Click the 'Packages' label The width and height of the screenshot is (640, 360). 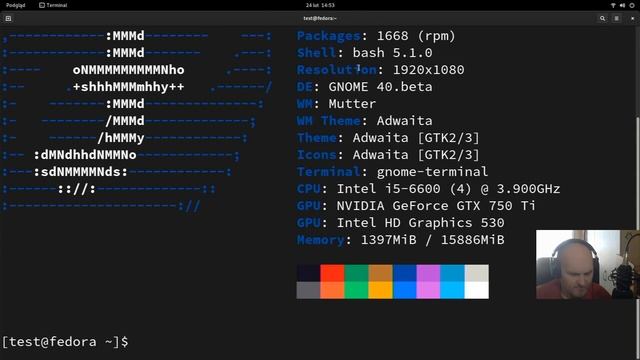329,36
